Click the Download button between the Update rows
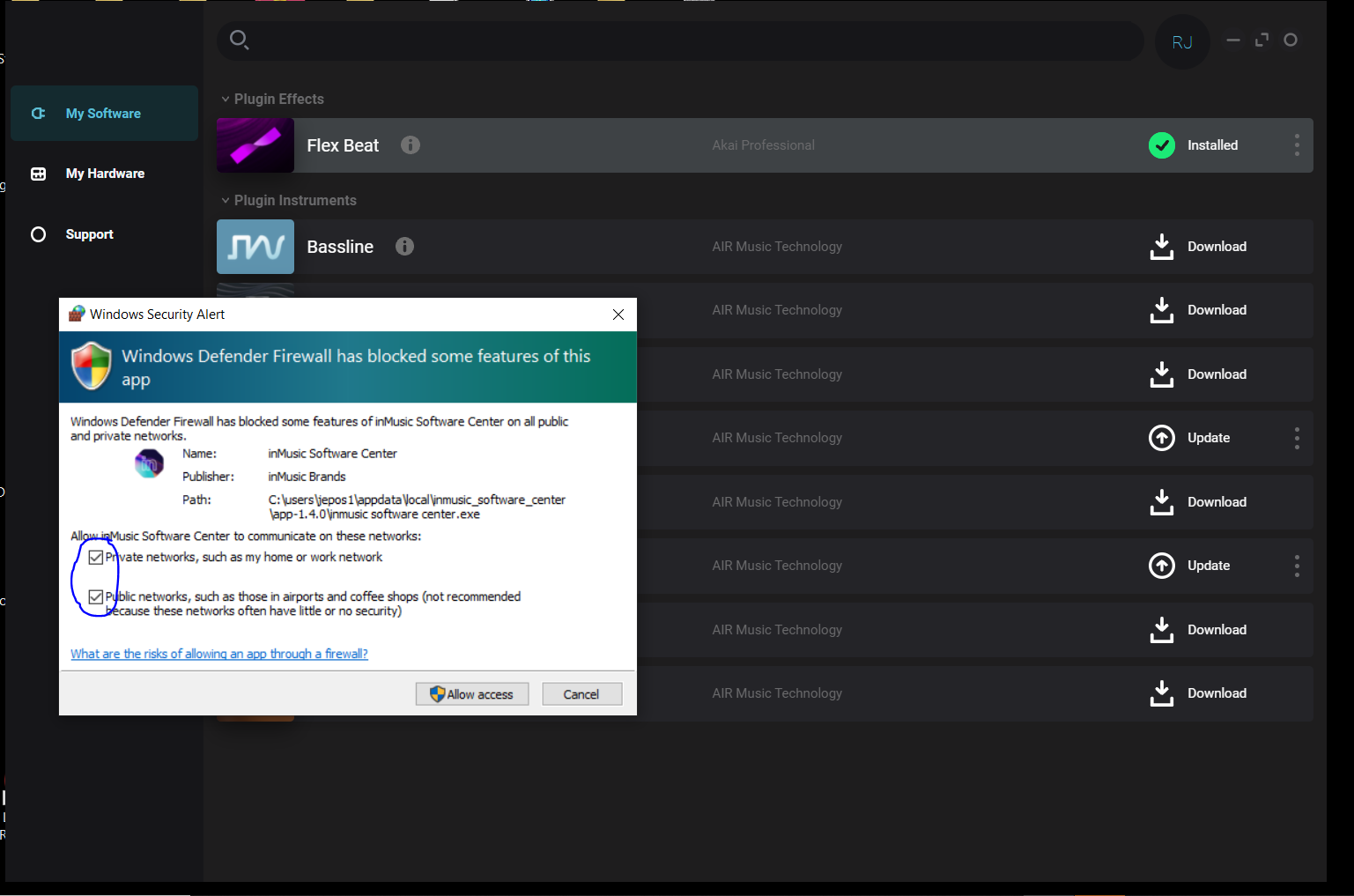Image resolution: width=1354 pixels, height=896 pixels. click(1198, 502)
